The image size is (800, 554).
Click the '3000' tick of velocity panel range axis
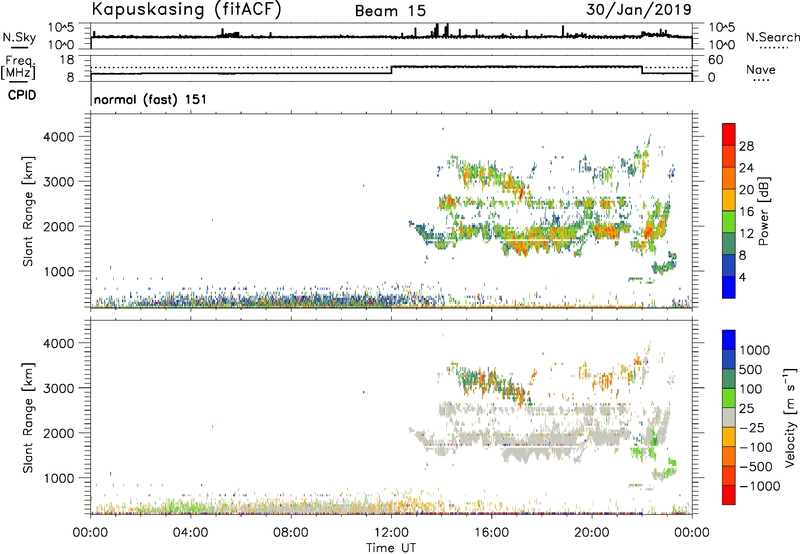(59, 388)
